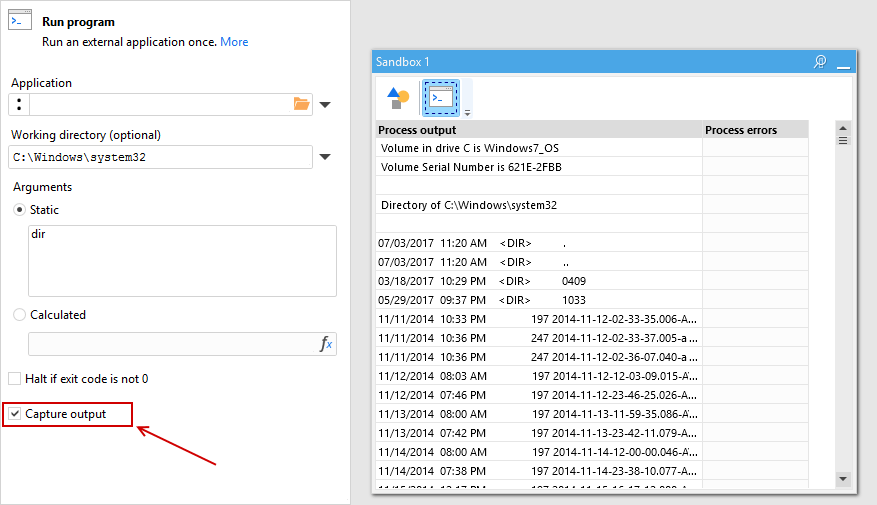This screenshot has width=877, height=505.
Task: Open the small toolbar overflow arrow in Sandbox
Action: pos(467,113)
